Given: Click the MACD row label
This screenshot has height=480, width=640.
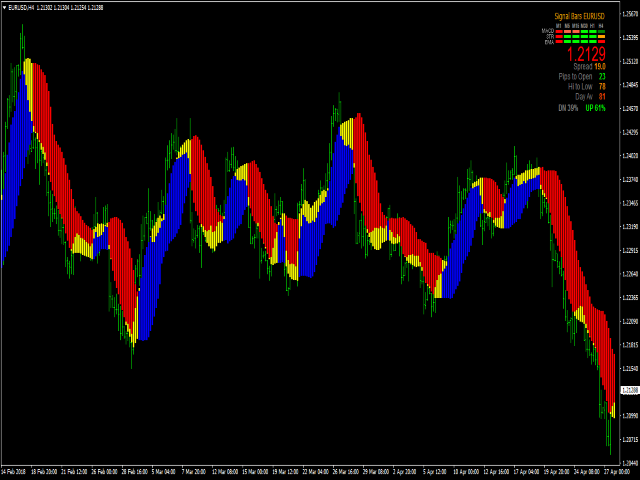Looking at the screenshot, I should (548, 31).
